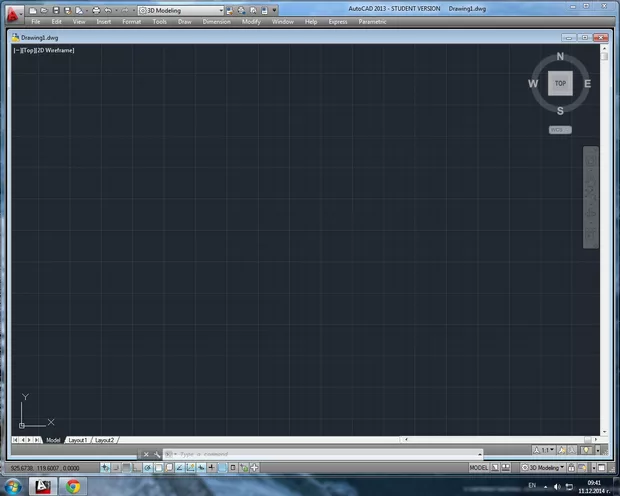Click the Plot printer icon

[95, 10]
